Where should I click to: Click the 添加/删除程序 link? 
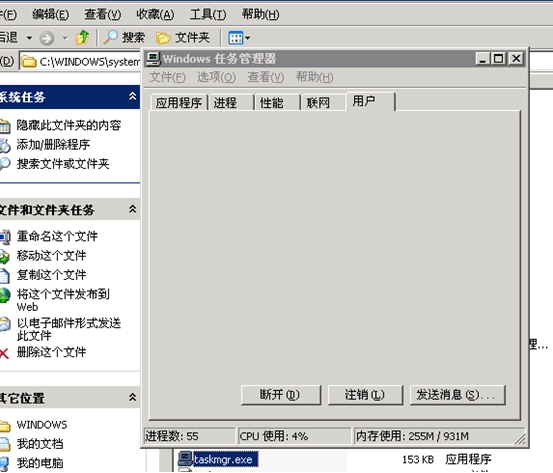(x=53, y=145)
